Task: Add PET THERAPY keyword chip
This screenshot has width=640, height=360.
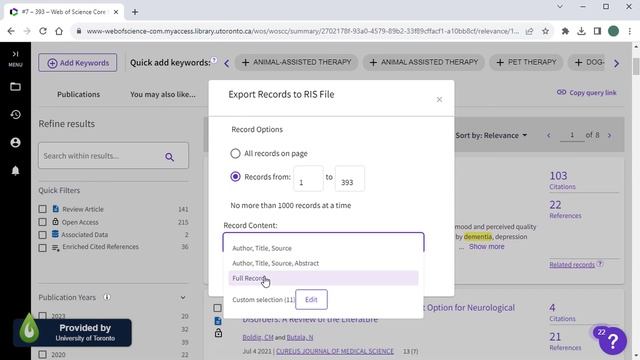Action: [x=526, y=62]
